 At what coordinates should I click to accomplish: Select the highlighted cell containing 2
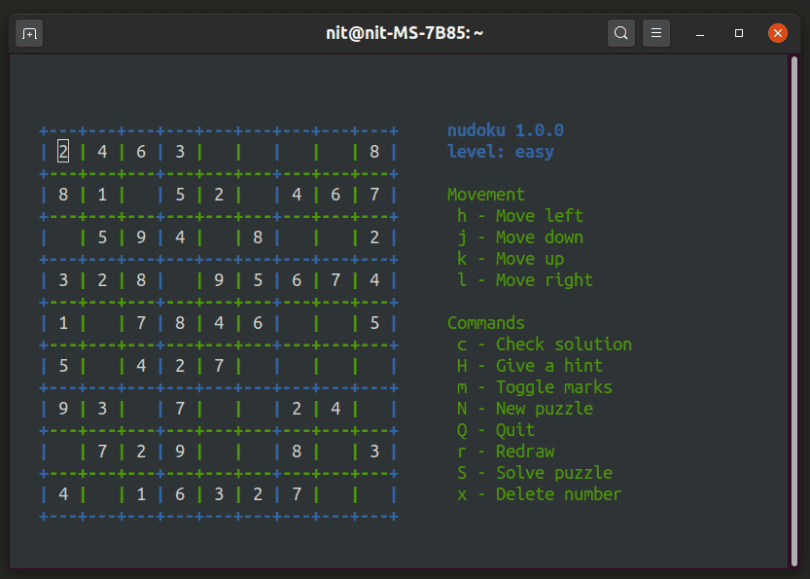pyautogui.click(x=62, y=151)
